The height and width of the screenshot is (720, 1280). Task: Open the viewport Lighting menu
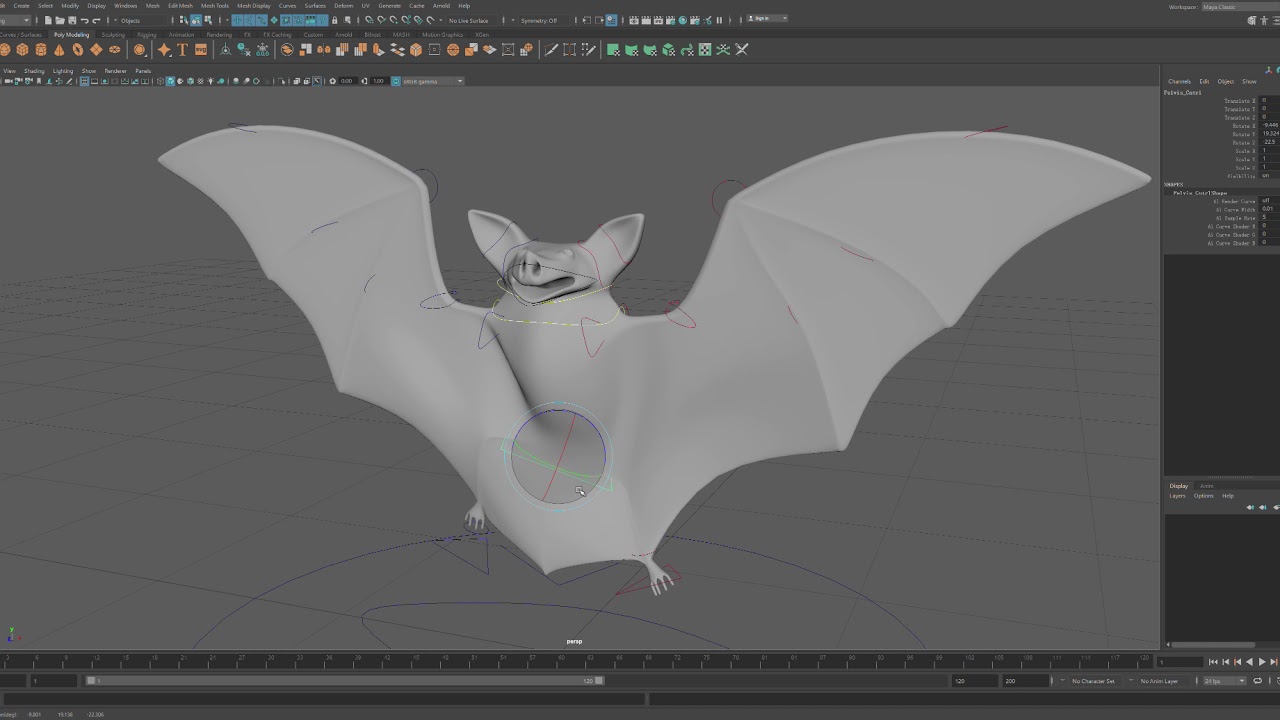point(63,71)
